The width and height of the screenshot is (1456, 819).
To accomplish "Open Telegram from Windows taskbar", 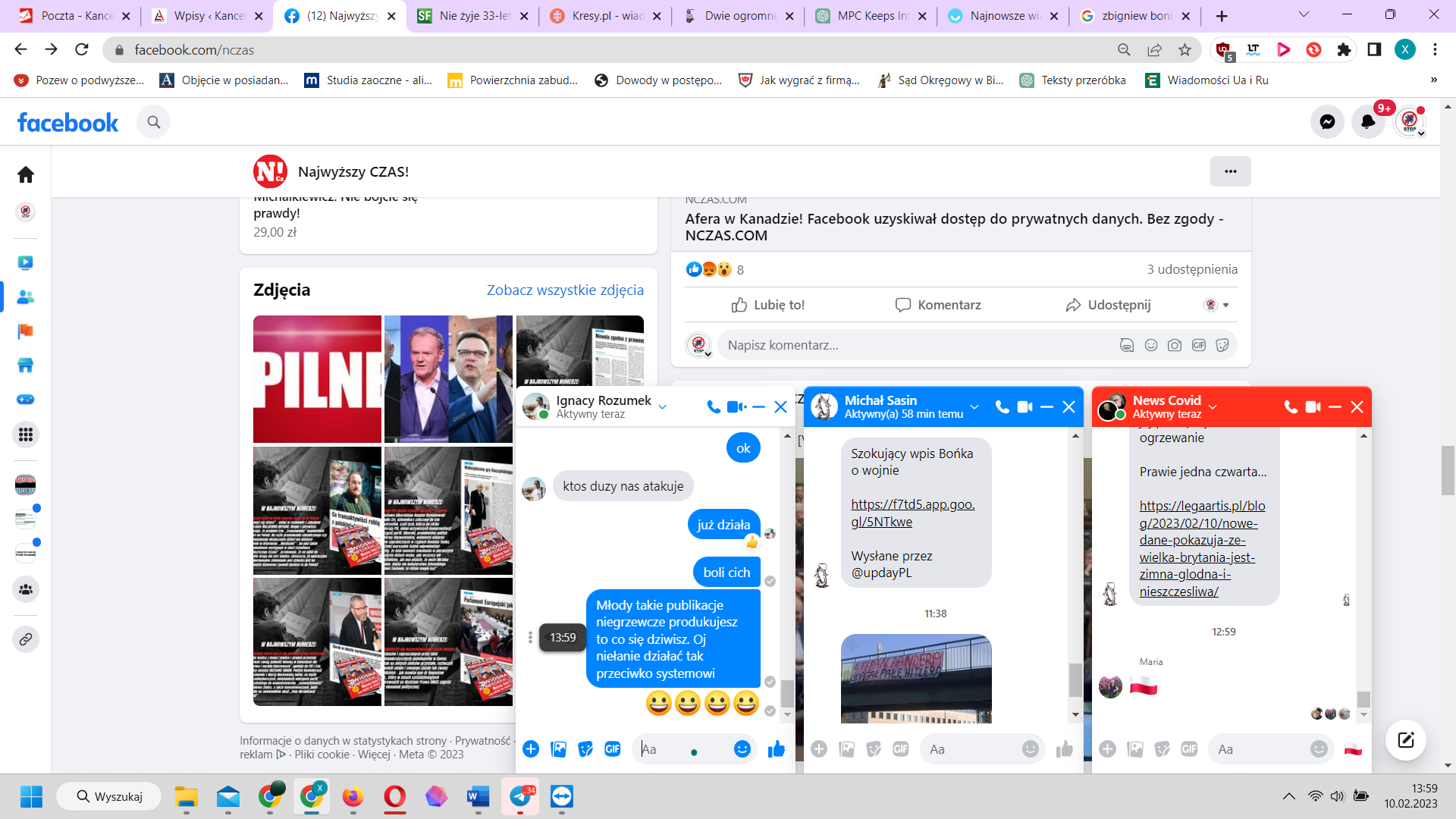I will coord(520,796).
